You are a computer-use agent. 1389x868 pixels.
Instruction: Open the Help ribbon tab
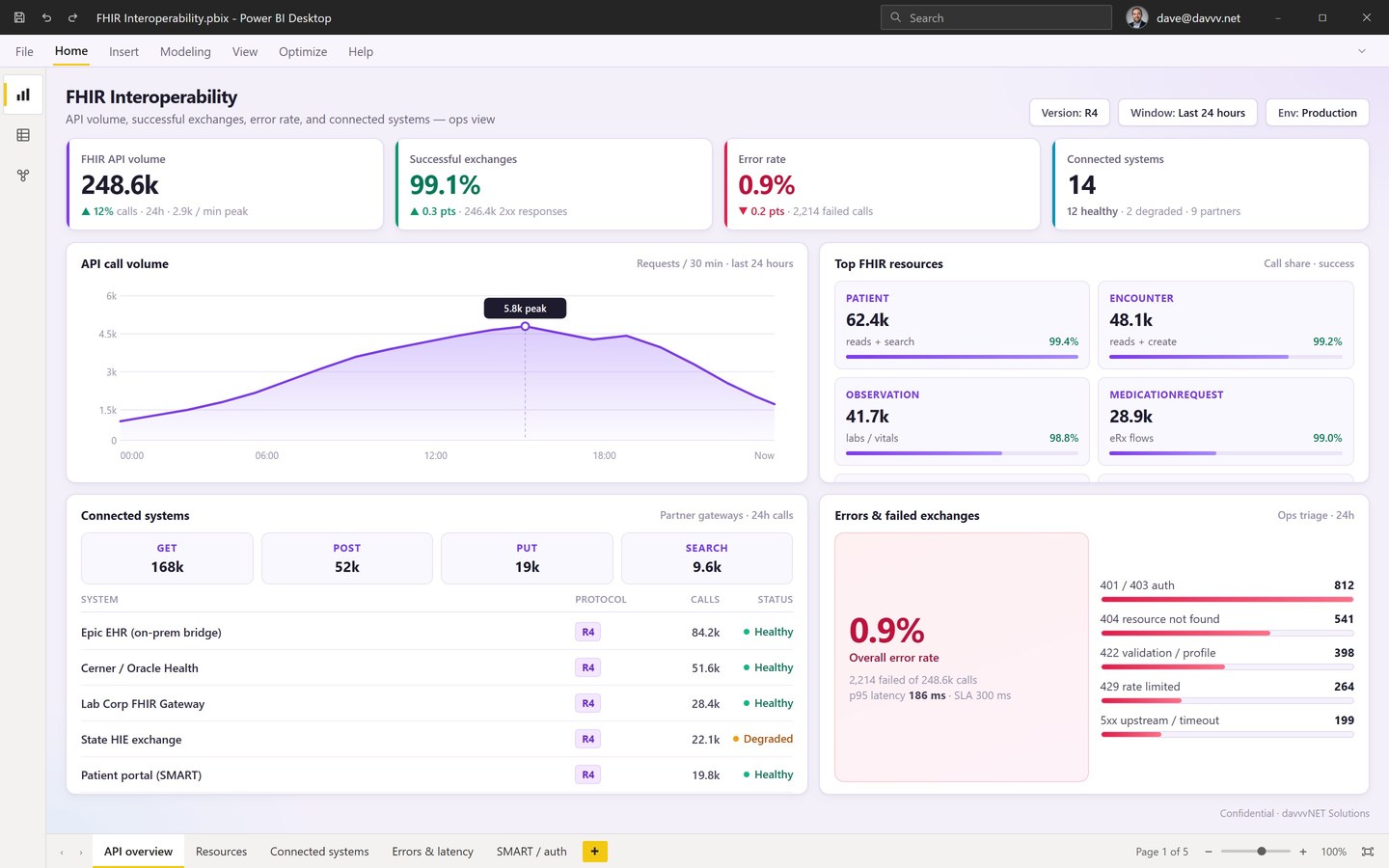[x=361, y=52]
